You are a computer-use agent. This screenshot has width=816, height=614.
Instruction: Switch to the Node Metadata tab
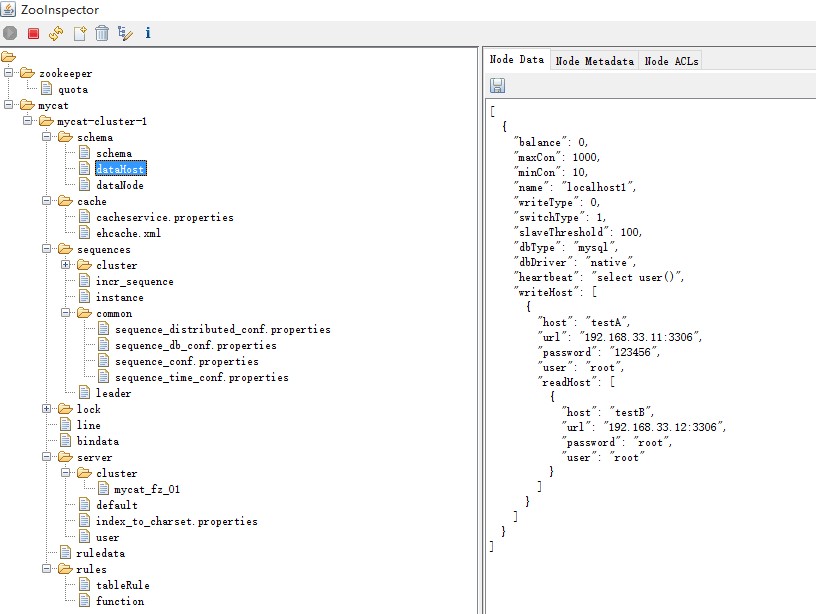(x=594, y=61)
